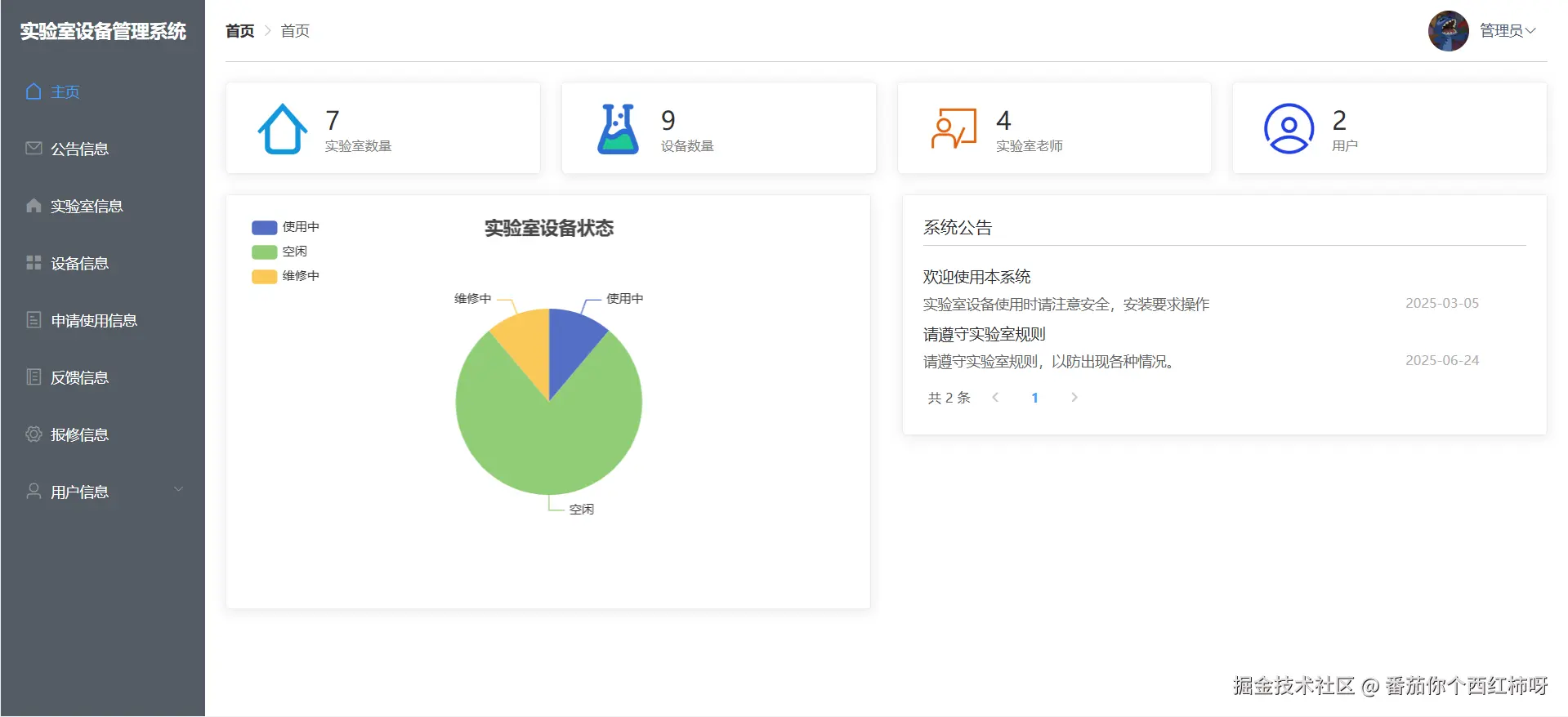Open the 设备信息 menu item
Screen dimensions: 1568x717
[x=103, y=263]
